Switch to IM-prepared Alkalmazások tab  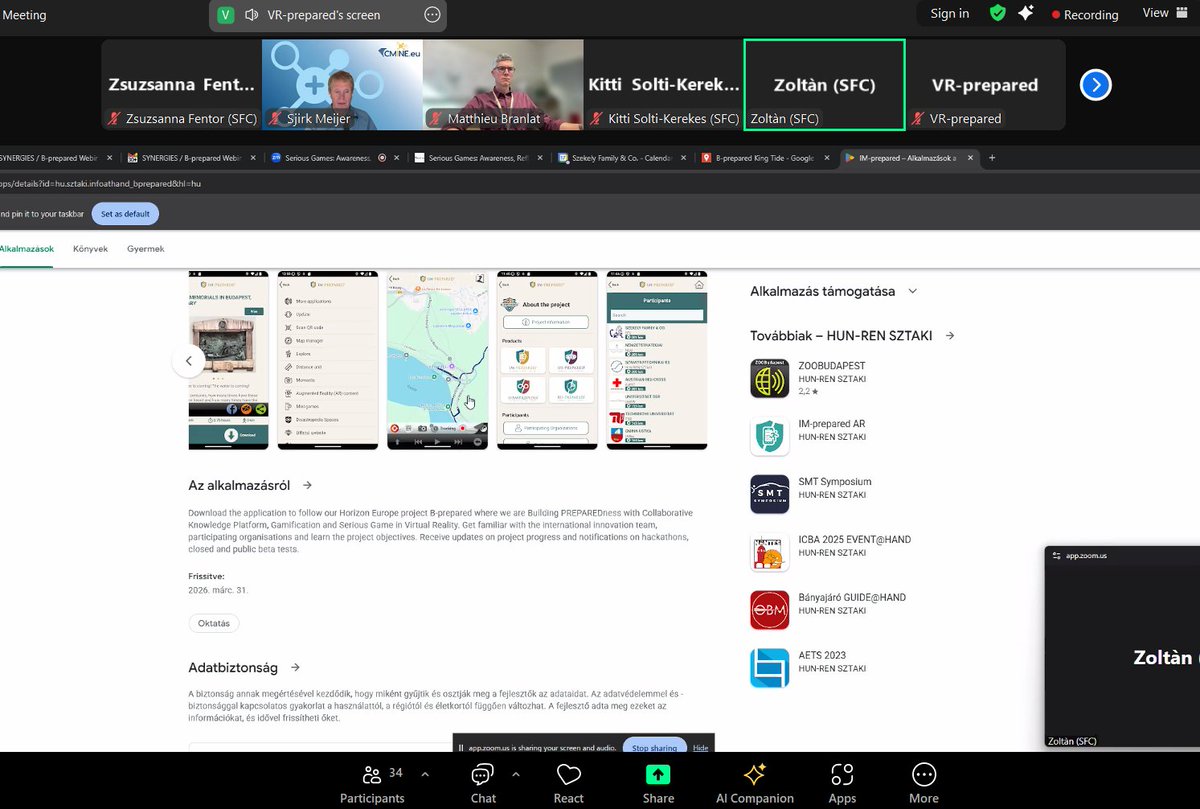(909, 158)
